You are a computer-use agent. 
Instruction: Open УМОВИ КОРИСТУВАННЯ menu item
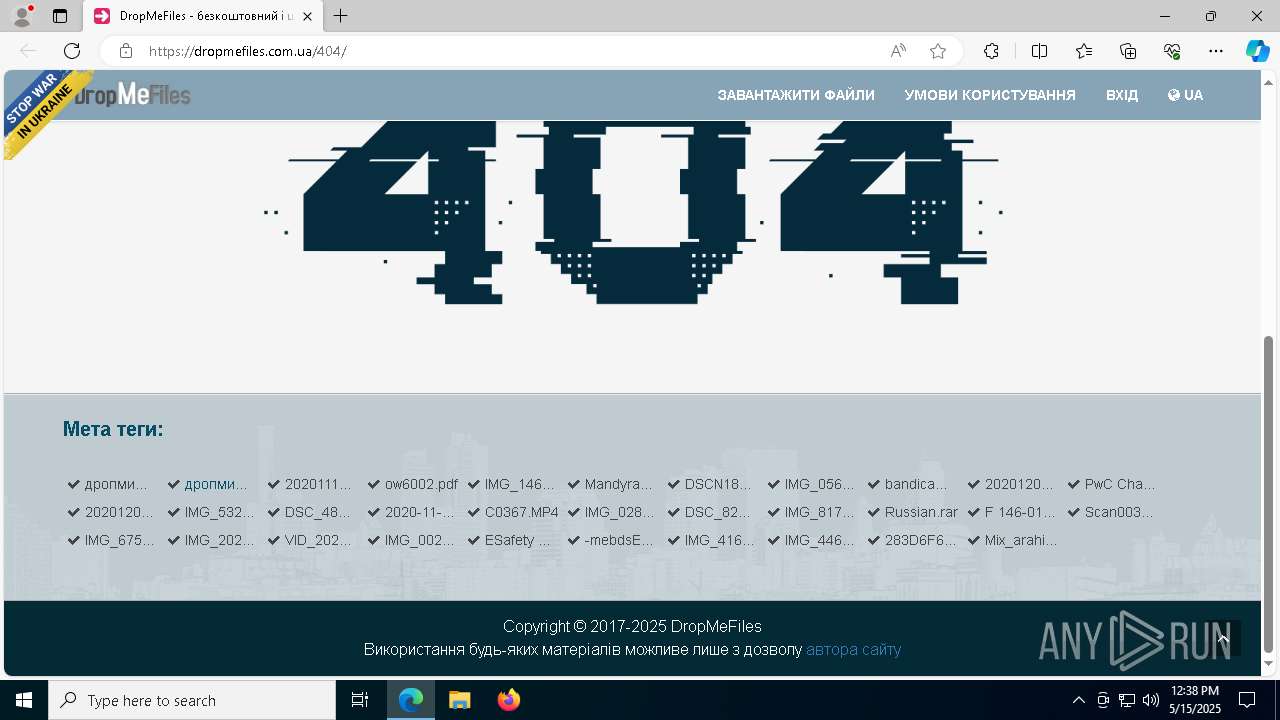pos(990,95)
